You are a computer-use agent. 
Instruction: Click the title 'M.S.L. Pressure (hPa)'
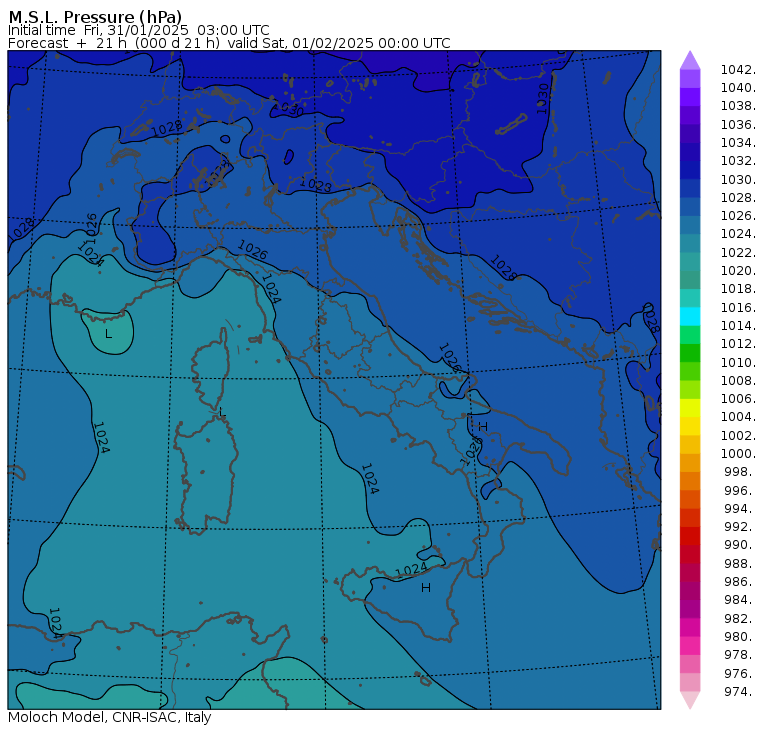pyautogui.click(x=95, y=17)
